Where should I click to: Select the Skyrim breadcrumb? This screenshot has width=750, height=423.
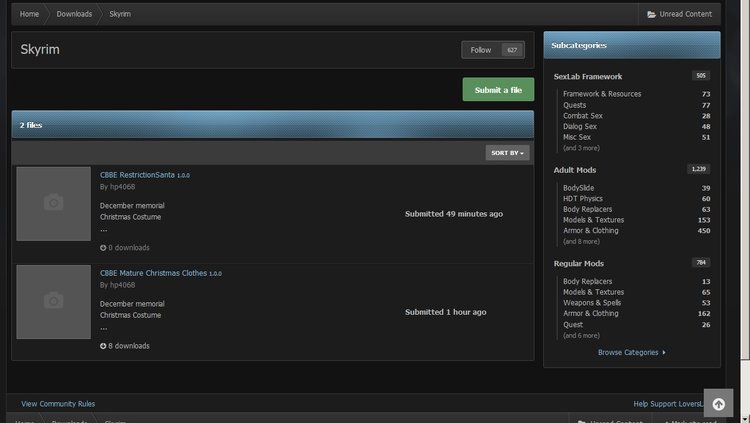tap(120, 14)
